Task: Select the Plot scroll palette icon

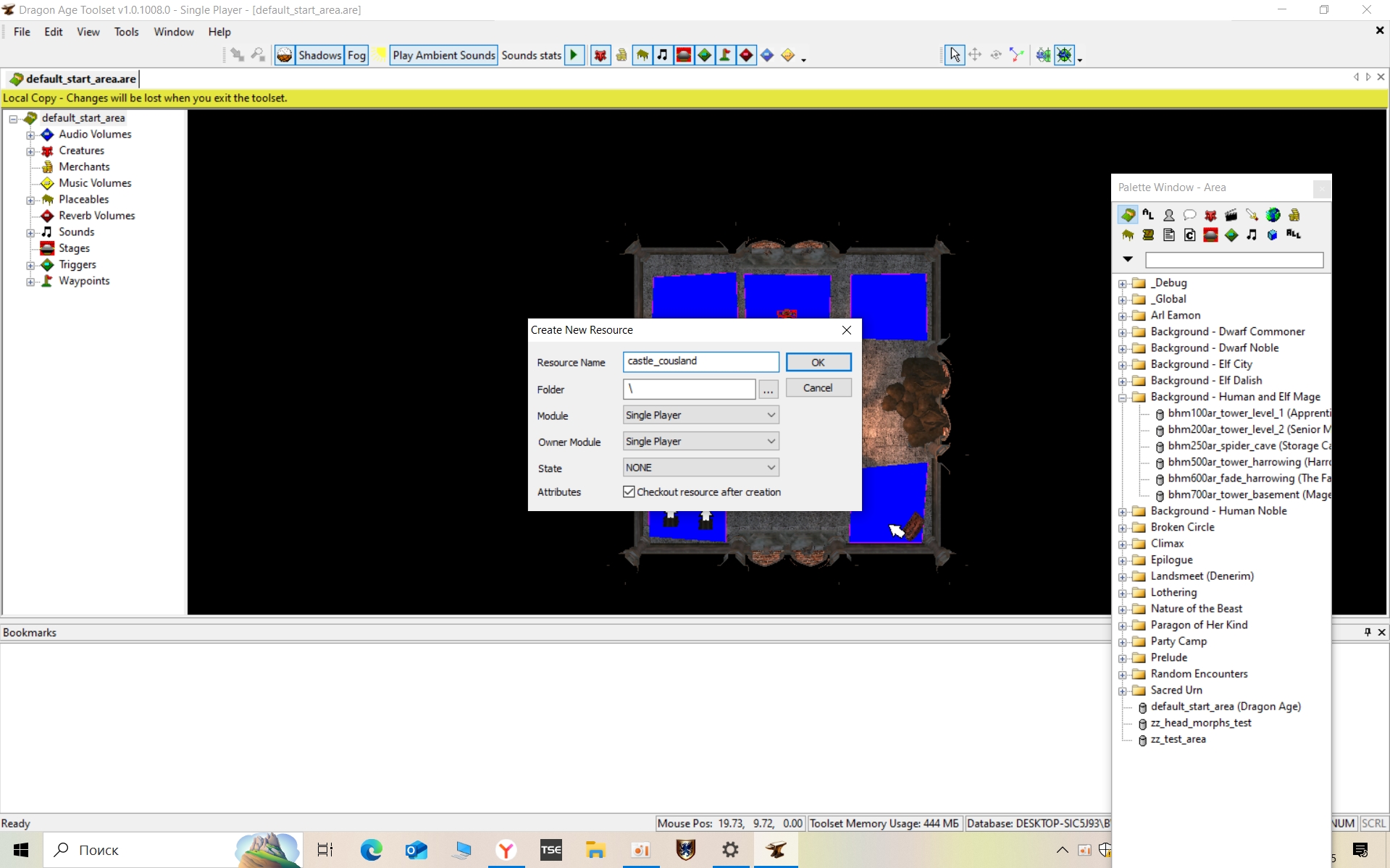Action: point(1148,235)
